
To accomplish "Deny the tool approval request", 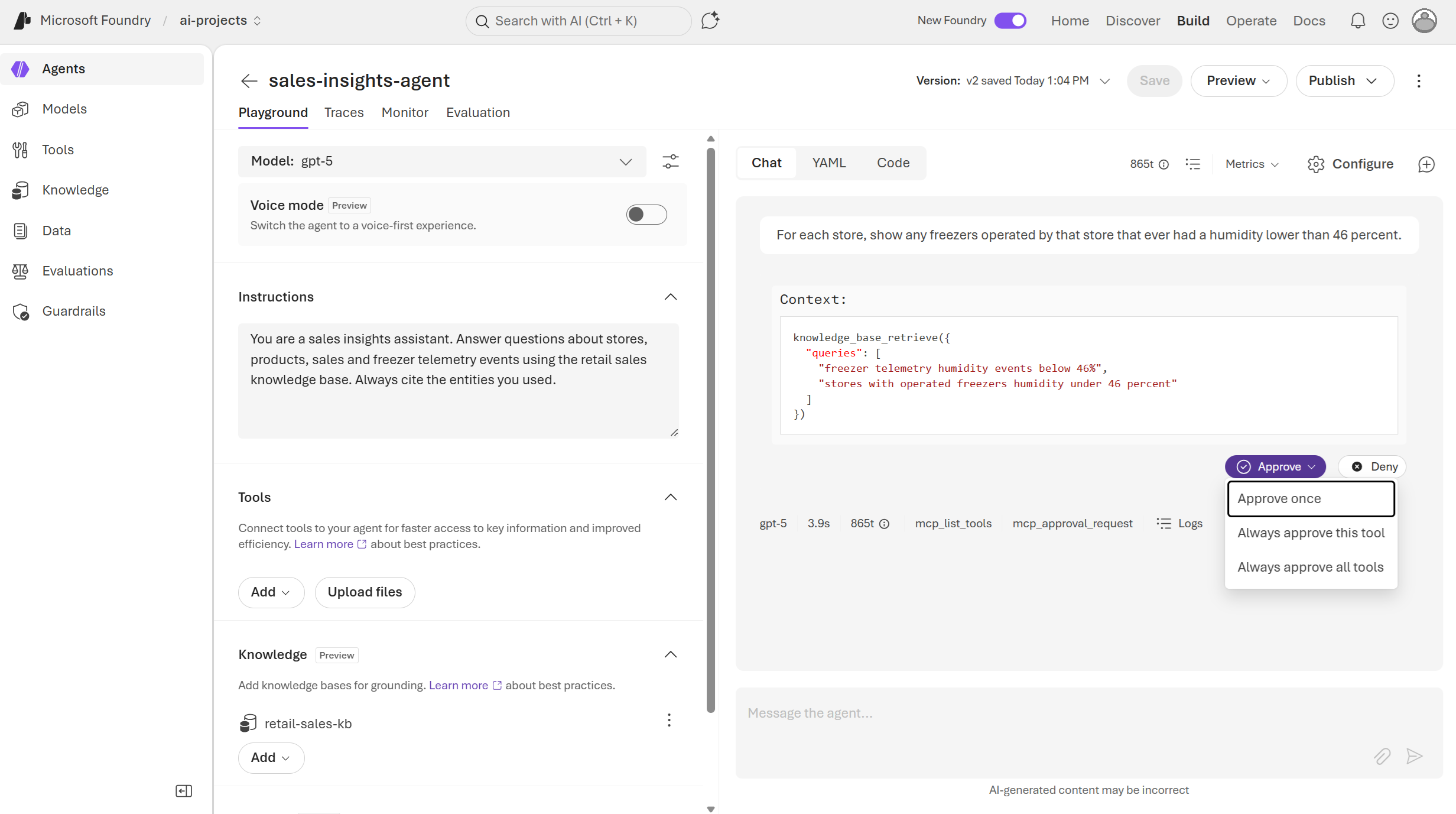I will click(1372, 467).
